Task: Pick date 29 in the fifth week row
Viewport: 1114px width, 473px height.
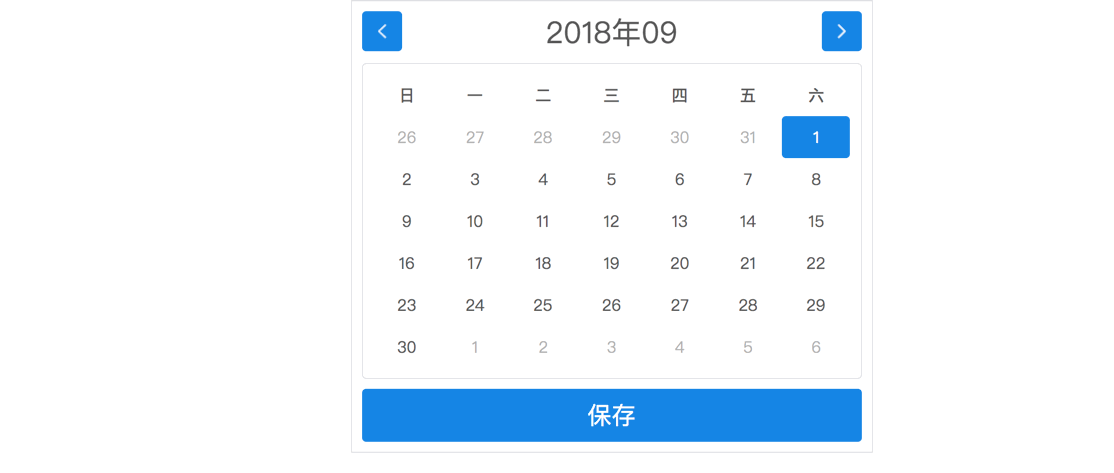Action: coord(816,305)
